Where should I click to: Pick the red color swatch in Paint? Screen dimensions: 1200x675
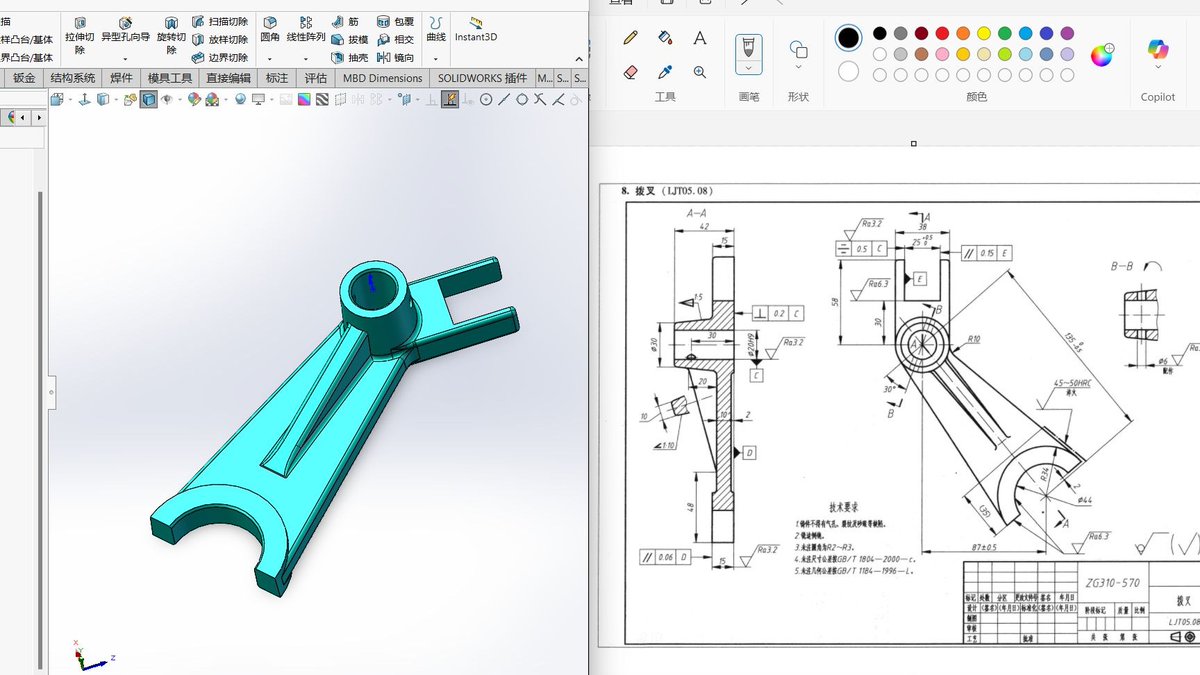[941, 33]
